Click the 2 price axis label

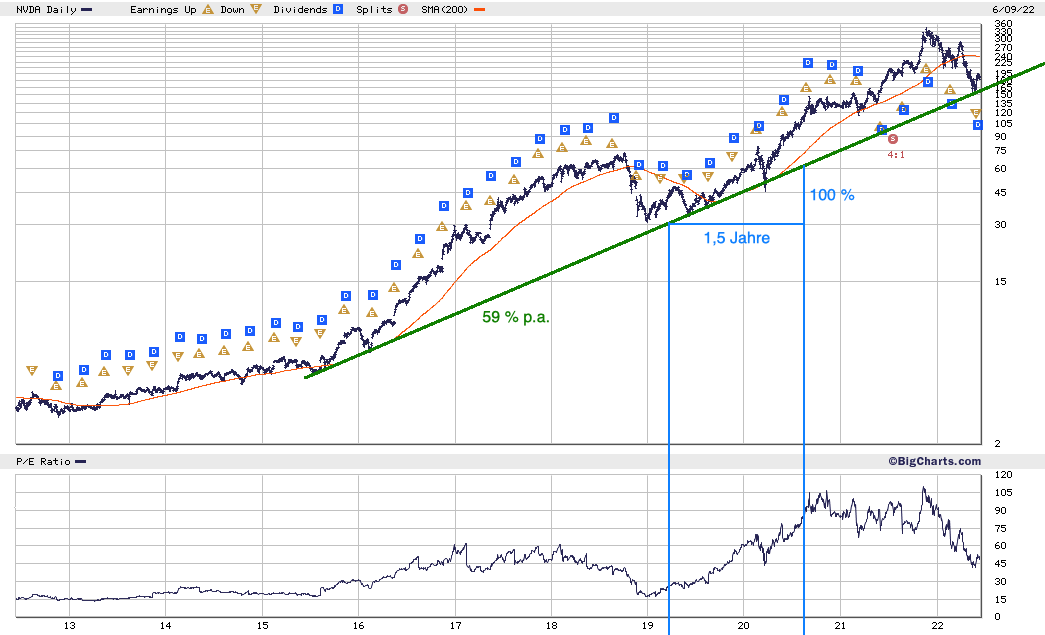pos(998,444)
